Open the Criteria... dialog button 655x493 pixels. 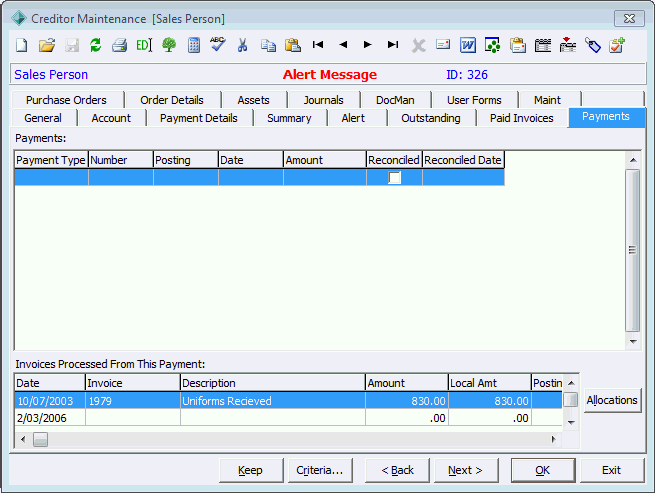(320, 470)
